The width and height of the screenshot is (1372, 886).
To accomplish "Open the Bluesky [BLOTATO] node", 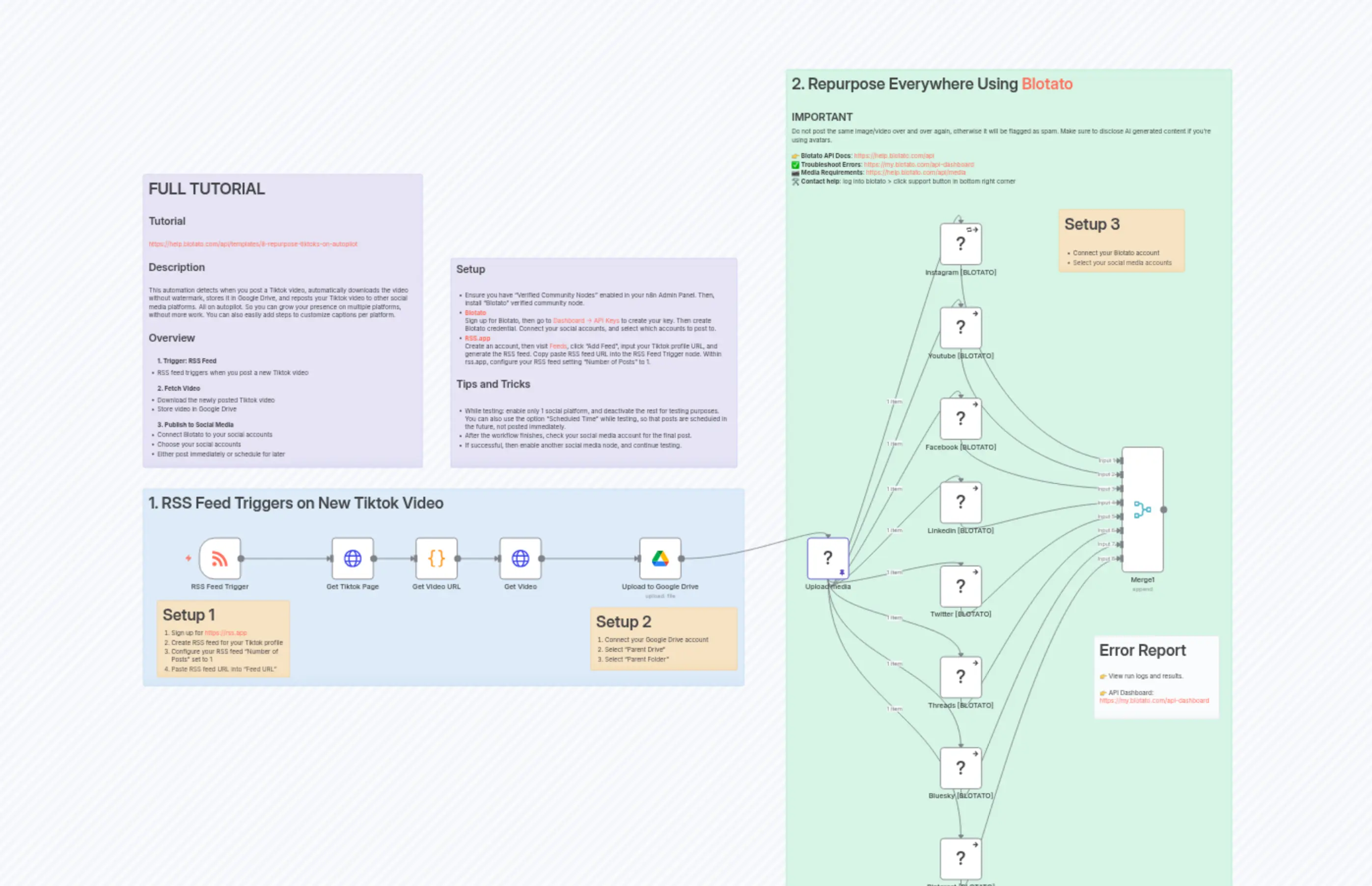I will 960,768.
